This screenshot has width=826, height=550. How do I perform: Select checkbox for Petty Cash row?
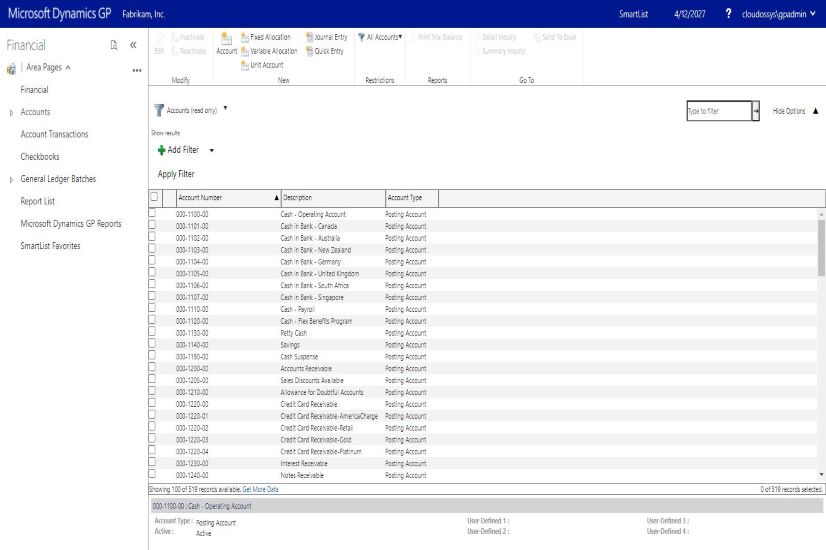pyautogui.click(x=152, y=331)
